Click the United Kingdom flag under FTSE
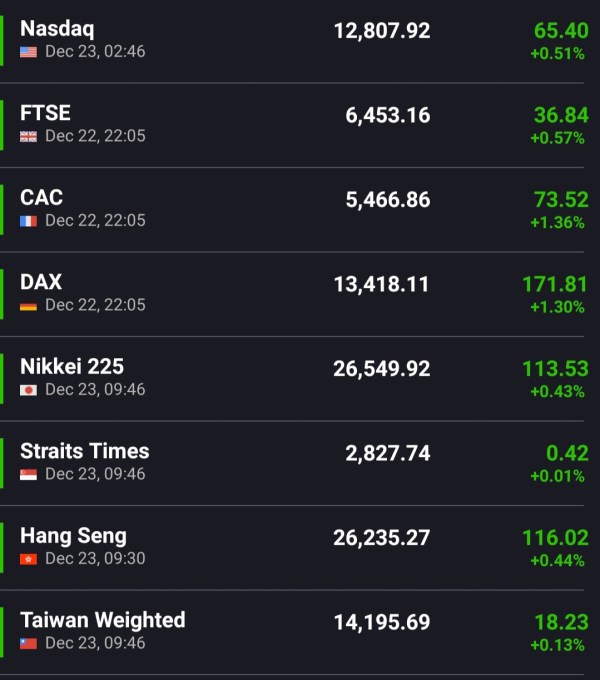600x680 pixels. pyautogui.click(x=28, y=136)
